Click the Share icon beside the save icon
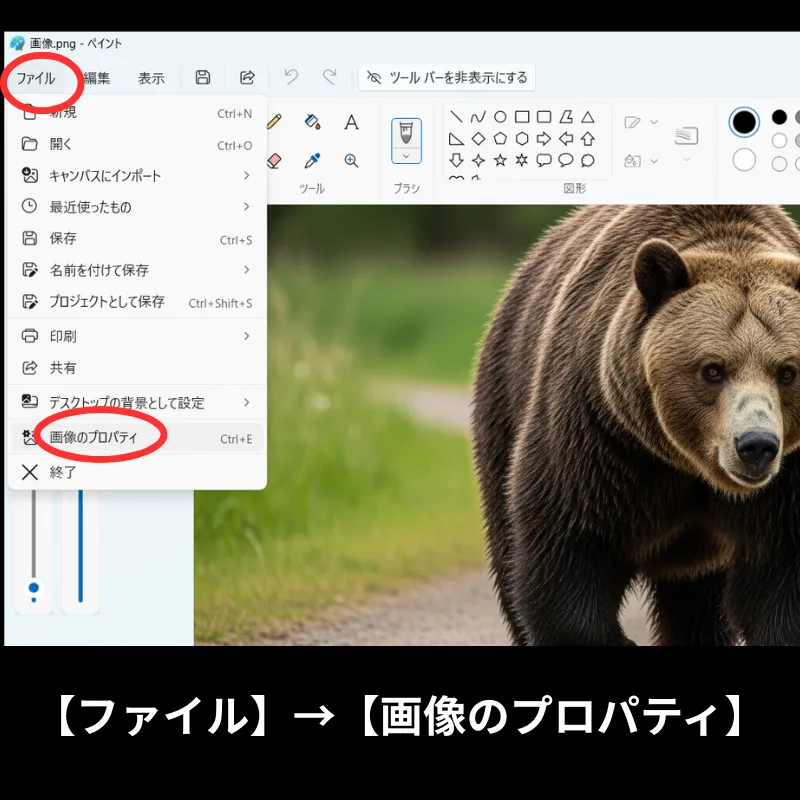The image size is (800, 800). tap(247, 77)
